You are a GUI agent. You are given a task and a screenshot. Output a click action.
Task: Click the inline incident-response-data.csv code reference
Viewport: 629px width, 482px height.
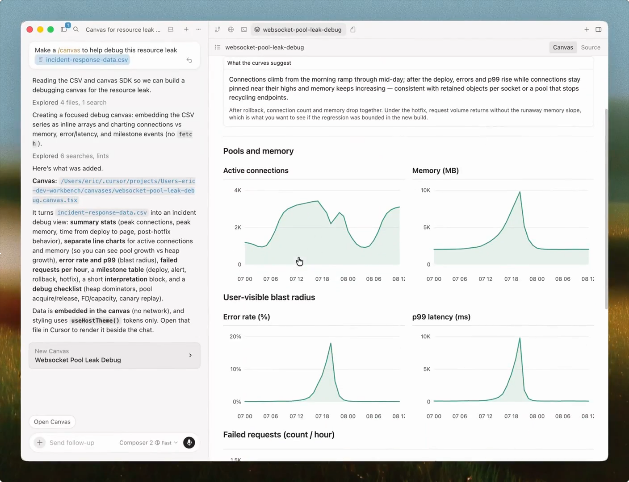click(102, 213)
